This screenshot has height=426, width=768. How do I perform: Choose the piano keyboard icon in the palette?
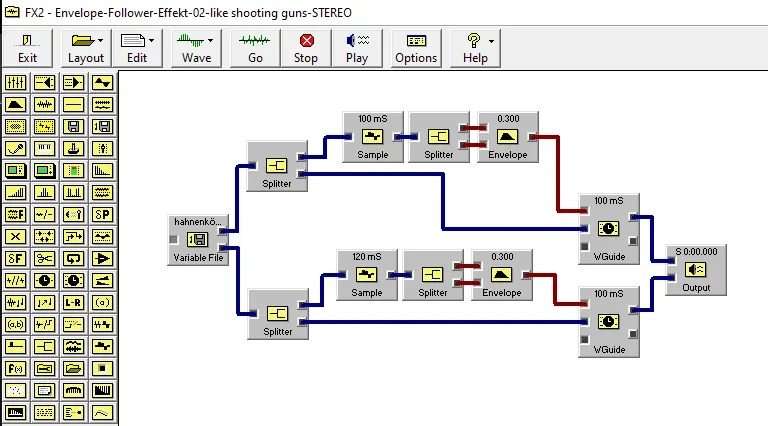click(x=45, y=148)
